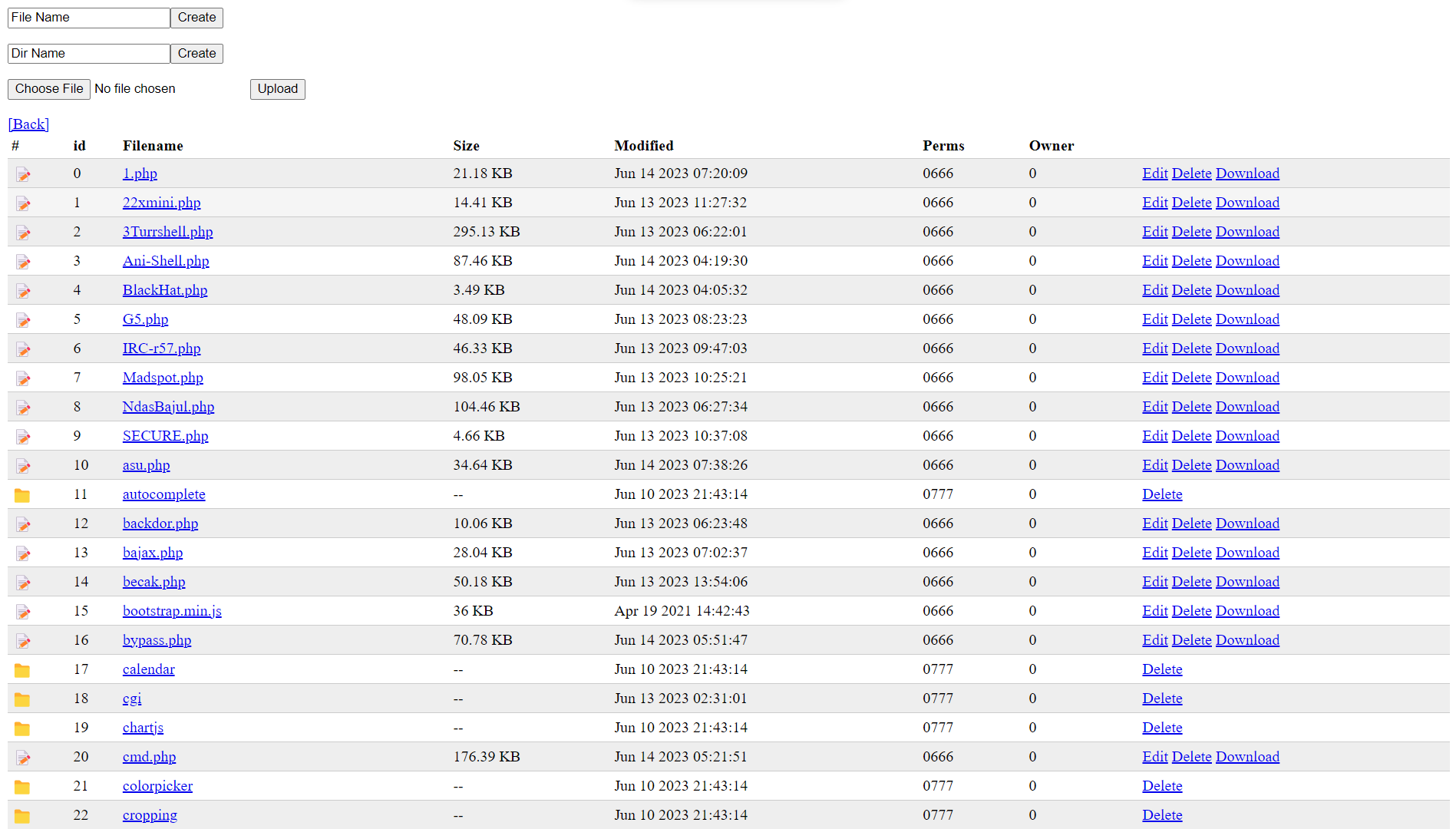Click the 176.39 KB size value
The height and width of the screenshot is (829, 1456).
[x=487, y=757]
